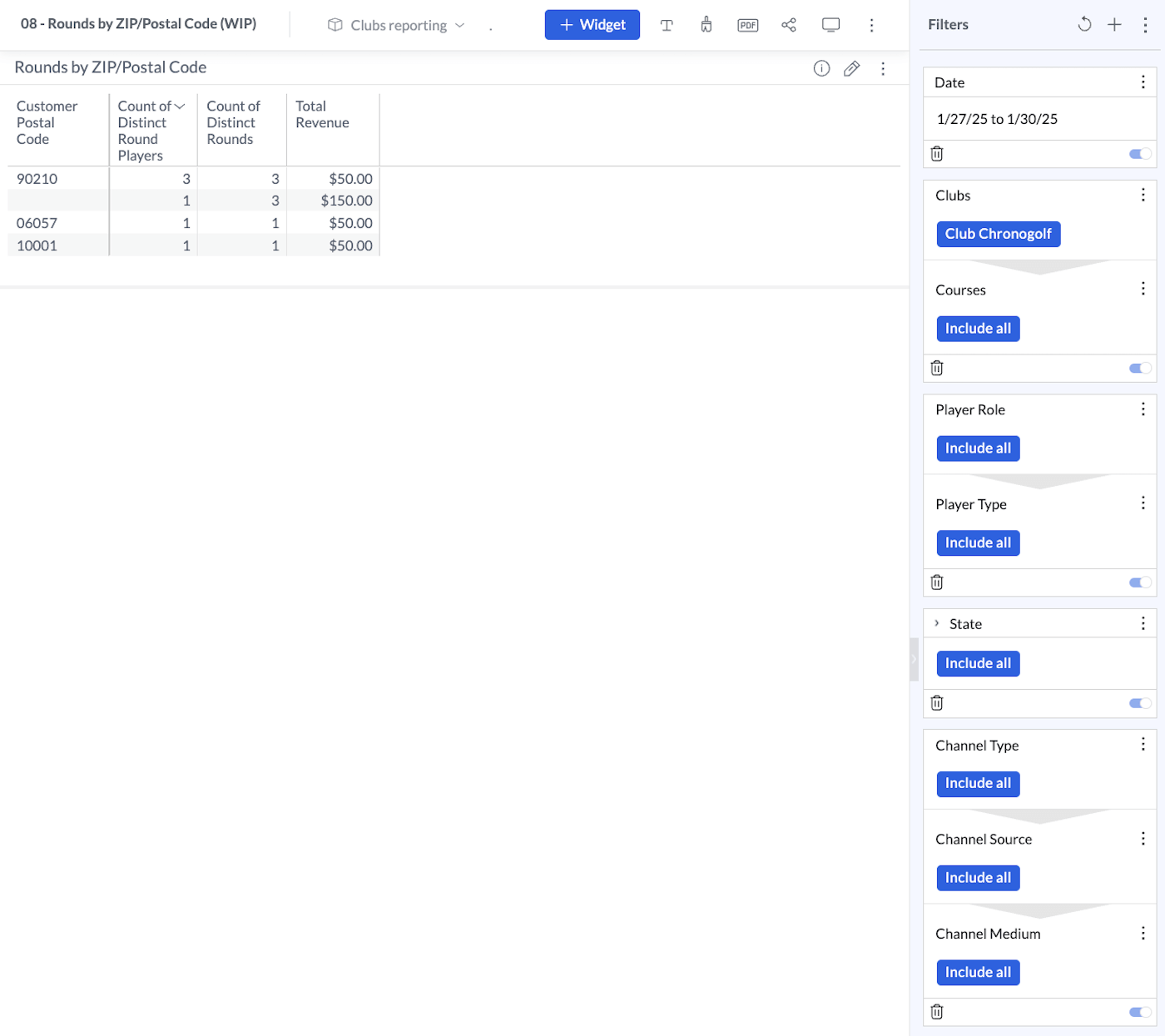1165x1036 pixels.
Task: Toggle the Clubs/Courses filter switch
Action: [1140, 368]
